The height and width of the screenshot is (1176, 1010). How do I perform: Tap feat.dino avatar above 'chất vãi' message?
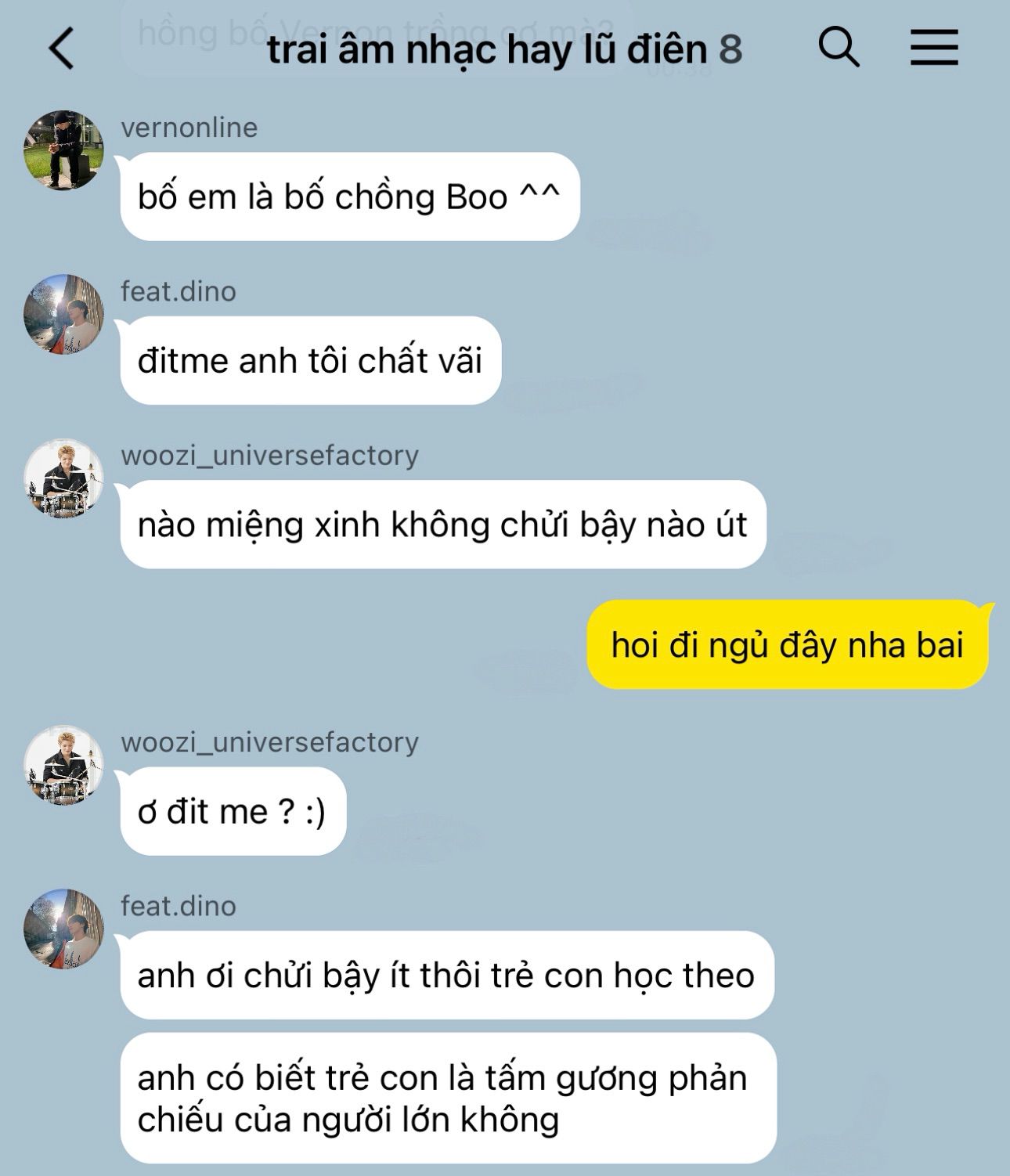63,314
